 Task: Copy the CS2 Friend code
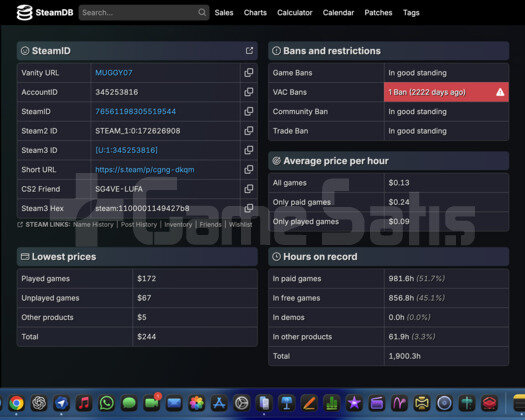(x=248, y=189)
